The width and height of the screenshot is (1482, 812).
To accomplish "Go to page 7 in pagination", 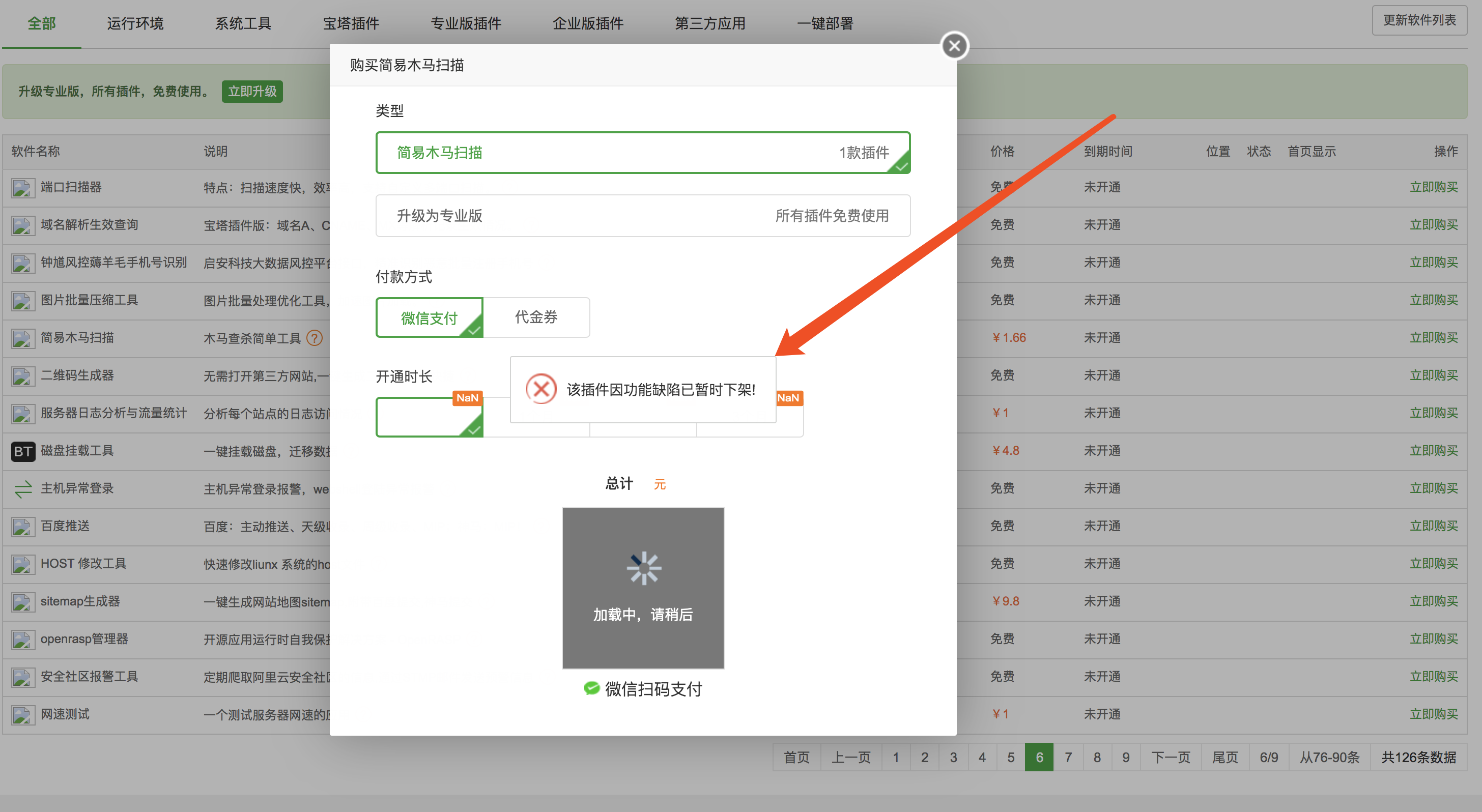I will (x=1068, y=757).
